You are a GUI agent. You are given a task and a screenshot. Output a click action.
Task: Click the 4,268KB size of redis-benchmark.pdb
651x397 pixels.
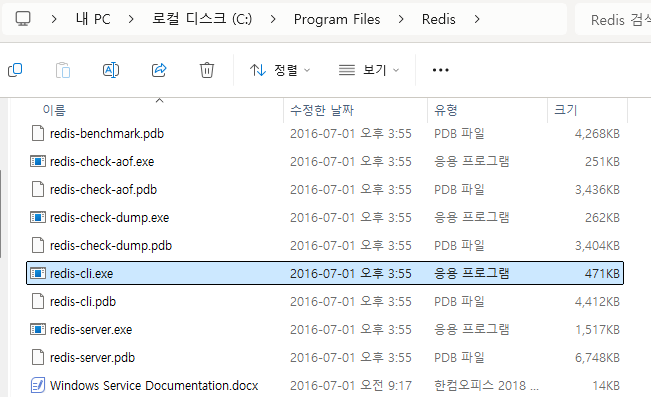coord(597,134)
